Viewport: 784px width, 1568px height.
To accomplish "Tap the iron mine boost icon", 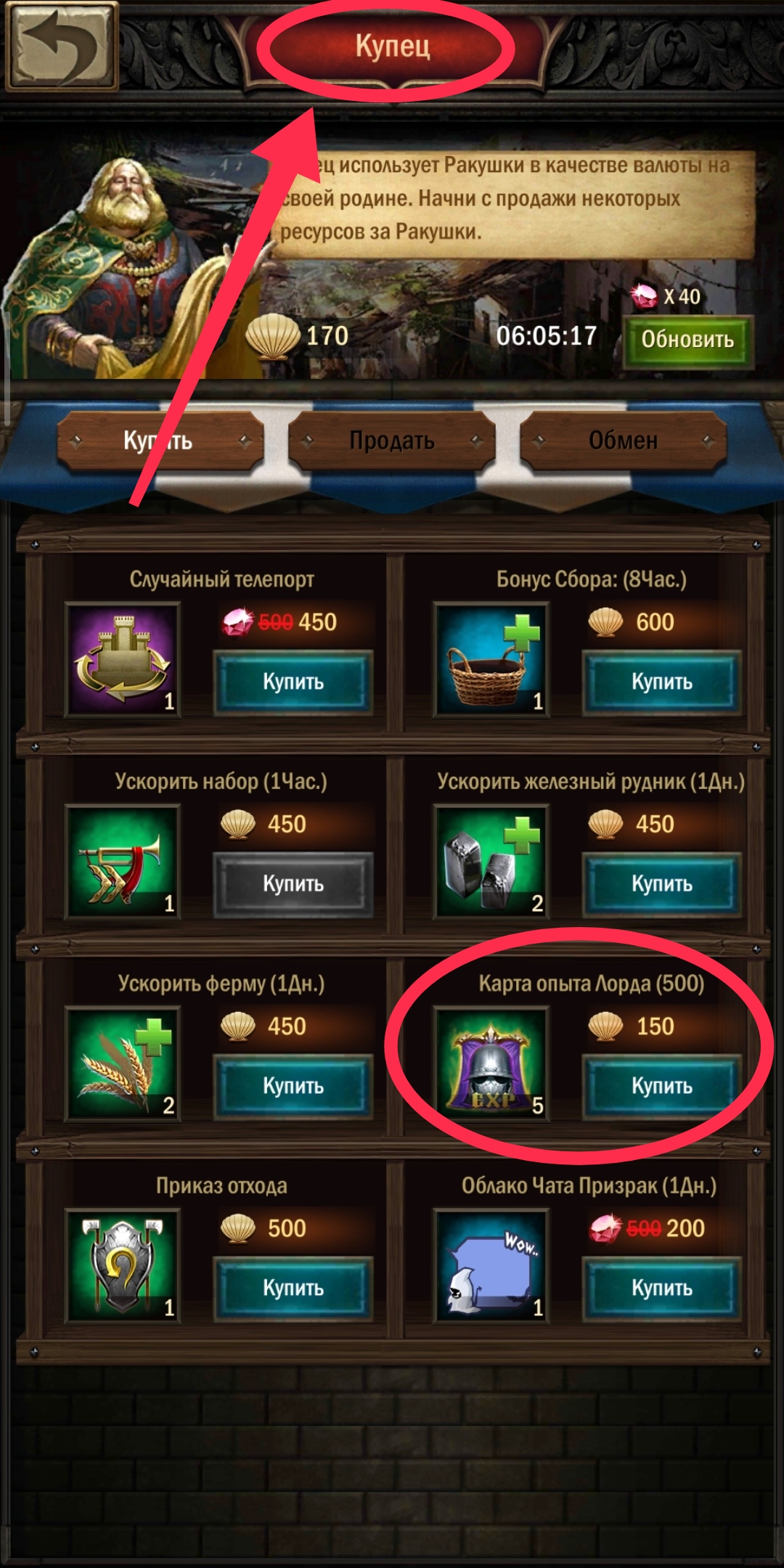I will pyautogui.click(x=491, y=862).
